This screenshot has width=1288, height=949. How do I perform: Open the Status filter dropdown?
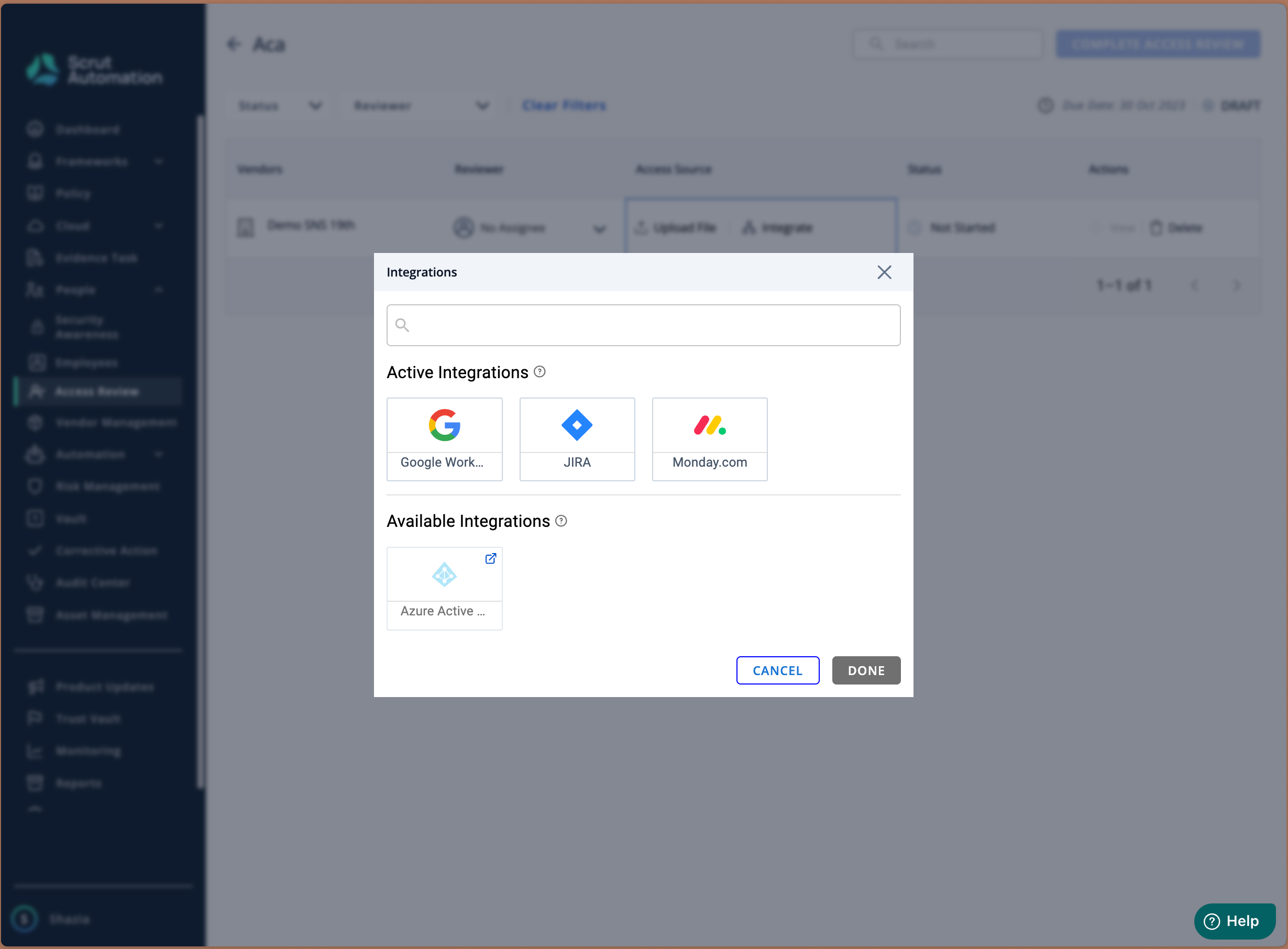pyautogui.click(x=281, y=106)
